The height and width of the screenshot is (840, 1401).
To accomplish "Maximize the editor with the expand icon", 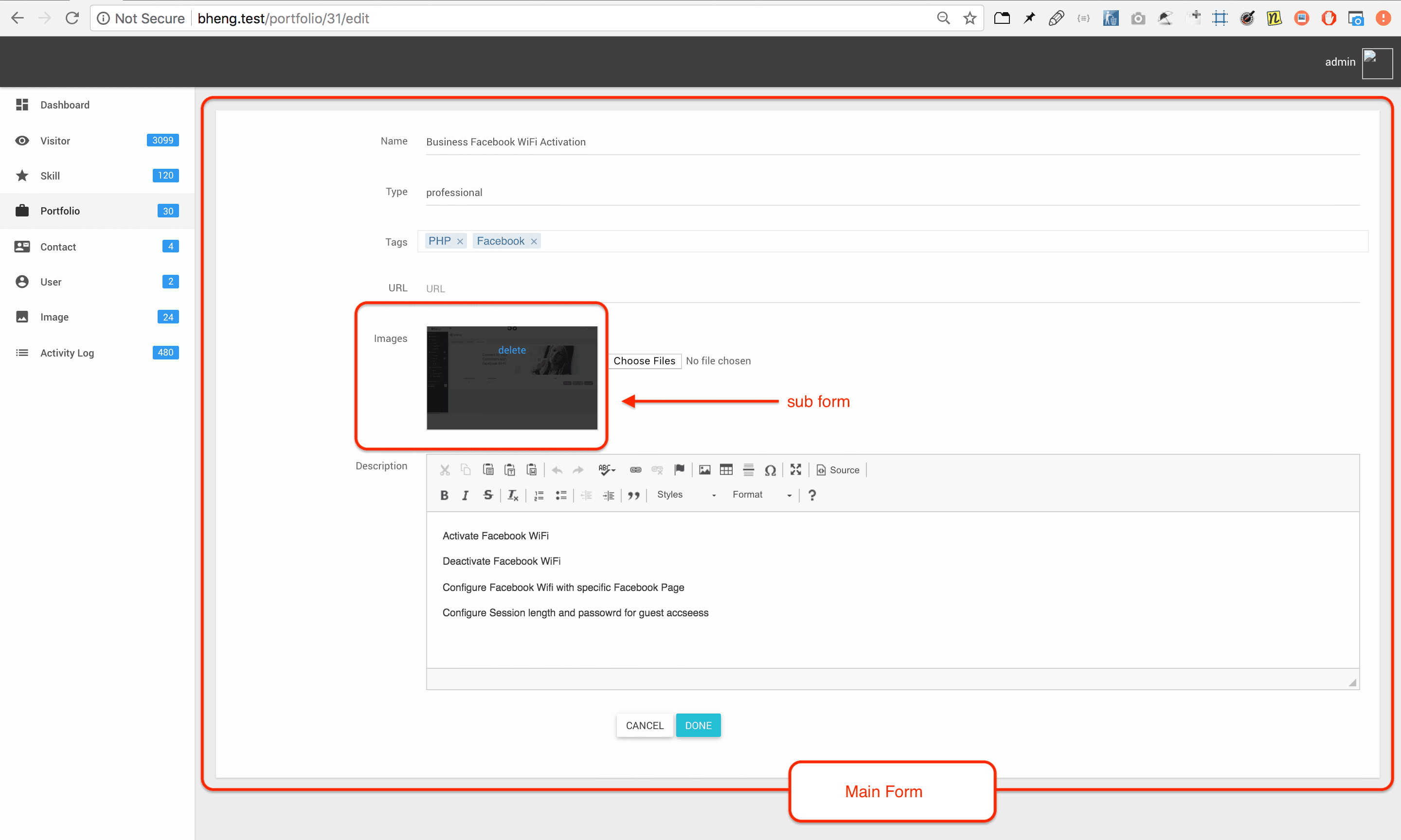I will point(796,470).
